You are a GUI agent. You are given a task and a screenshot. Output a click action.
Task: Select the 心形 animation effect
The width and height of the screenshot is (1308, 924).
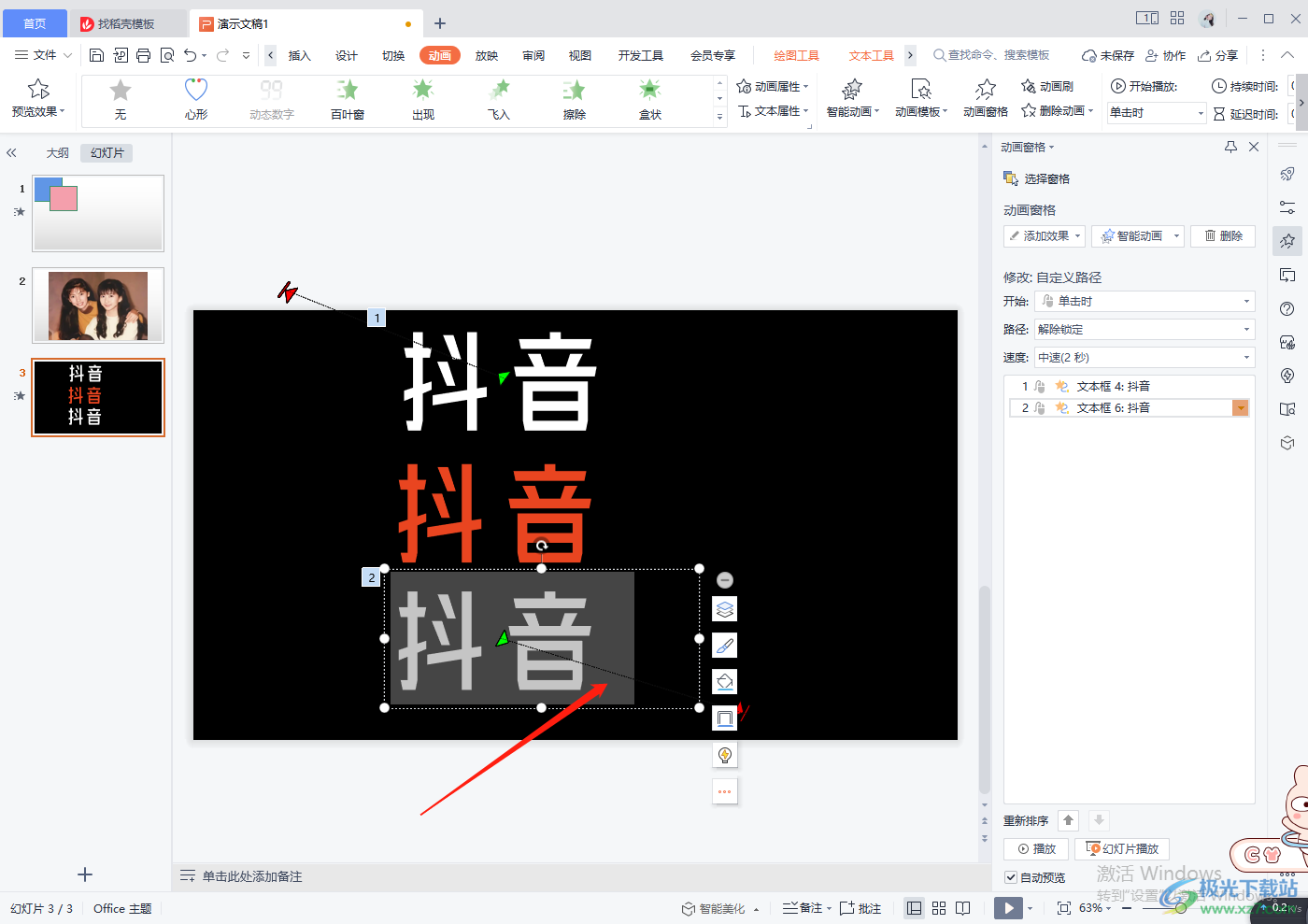coord(196,99)
